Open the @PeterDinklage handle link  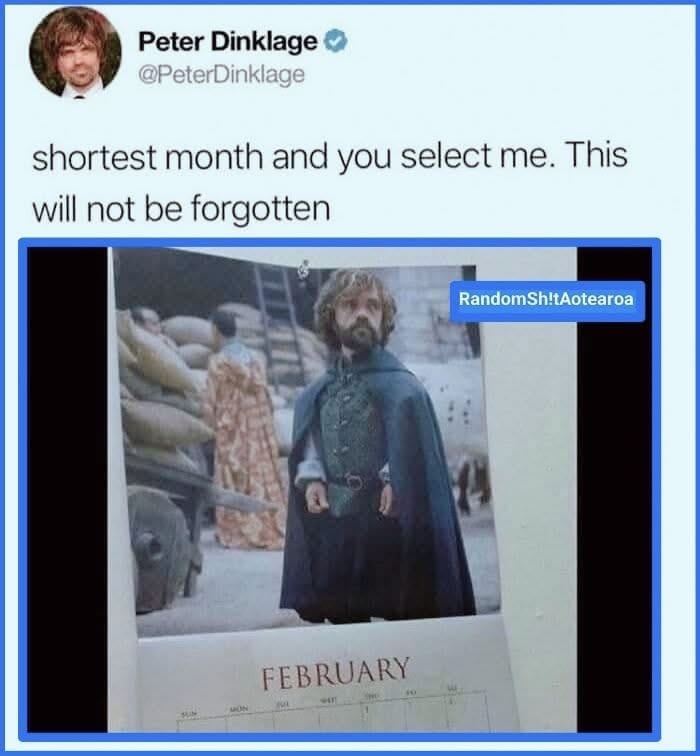[x=221, y=74]
